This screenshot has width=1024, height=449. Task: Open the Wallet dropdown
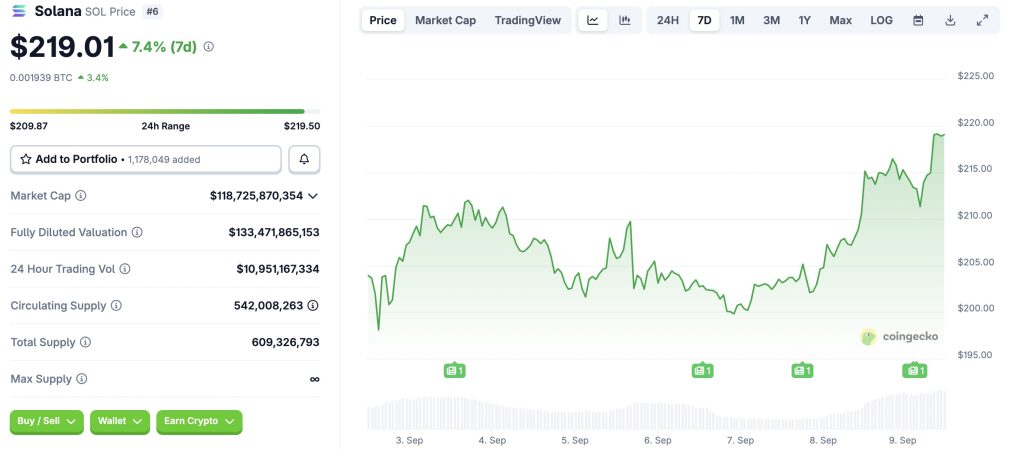click(x=119, y=421)
